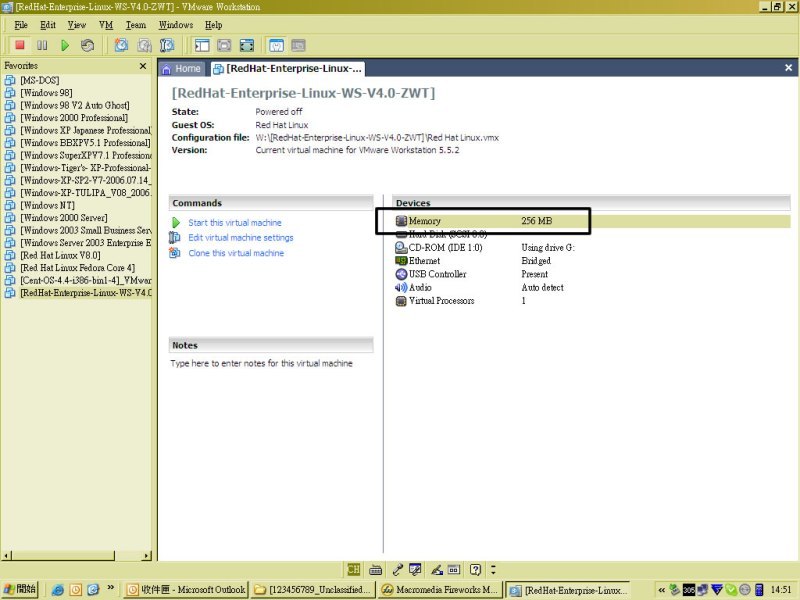This screenshot has height=600, width=800.
Task: Expand hidden Quick Launch icons chevron
Action: 110,588
